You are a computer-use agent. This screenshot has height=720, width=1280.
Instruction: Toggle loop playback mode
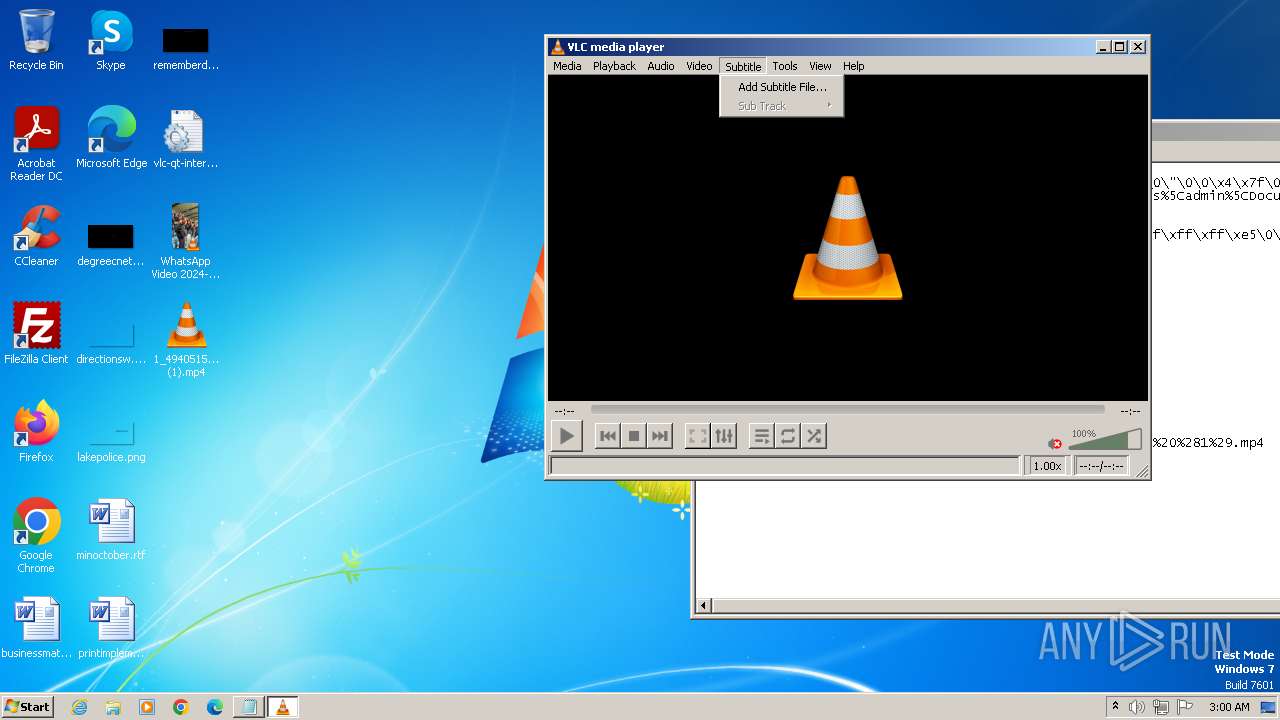pos(788,436)
